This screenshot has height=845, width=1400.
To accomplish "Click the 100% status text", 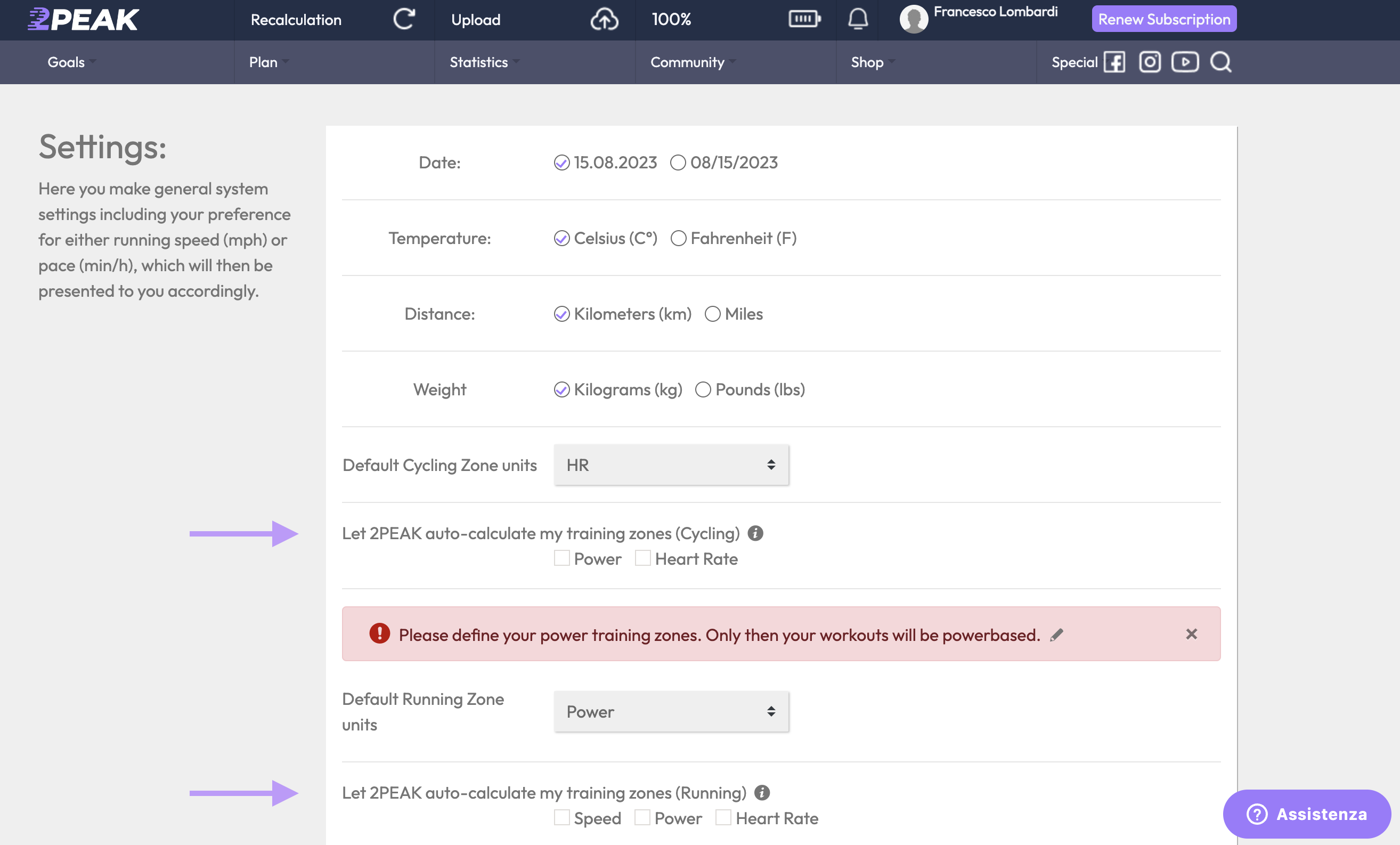I will click(x=672, y=19).
